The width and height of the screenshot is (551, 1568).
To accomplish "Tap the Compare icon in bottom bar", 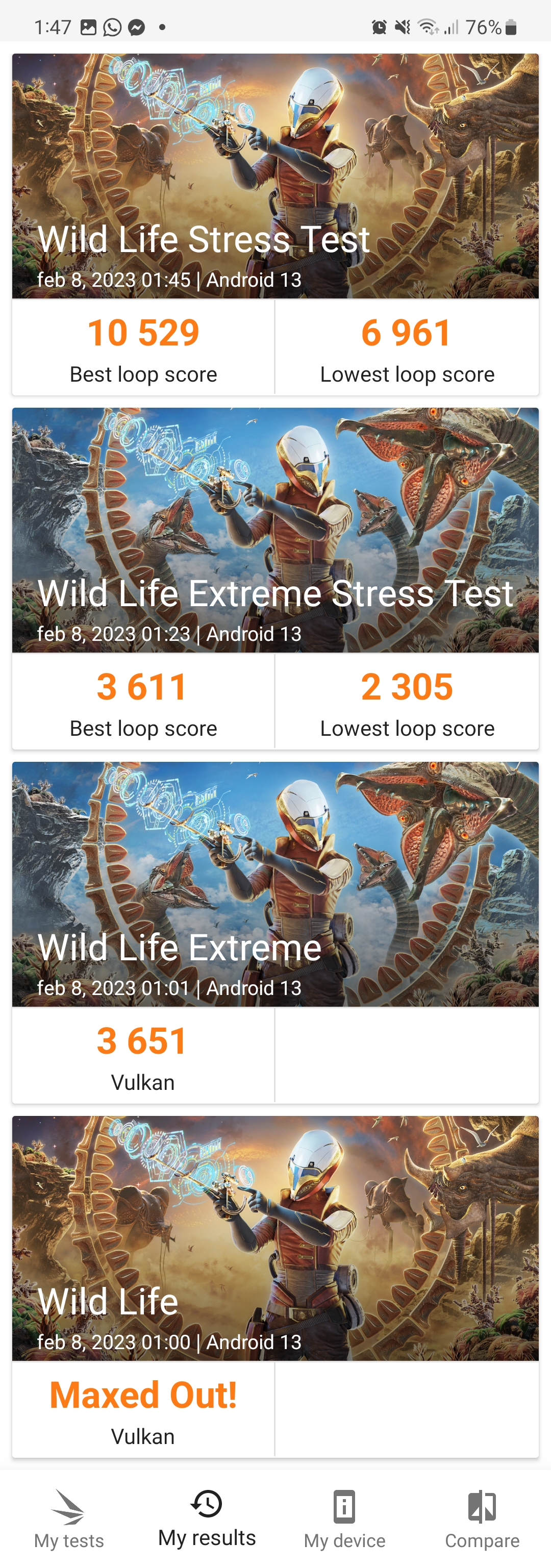I will pos(482,1507).
